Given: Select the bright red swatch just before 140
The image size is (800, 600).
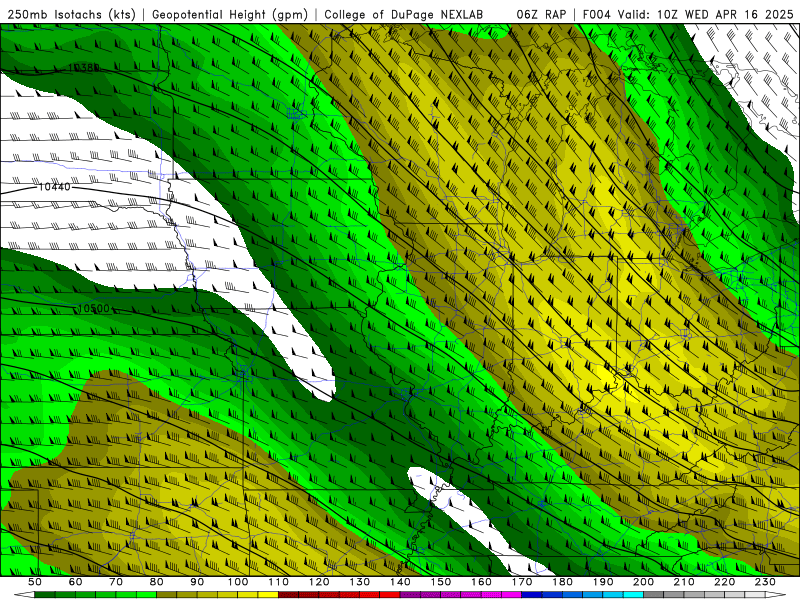Looking at the screenshot, I should (x=390, y=594).
